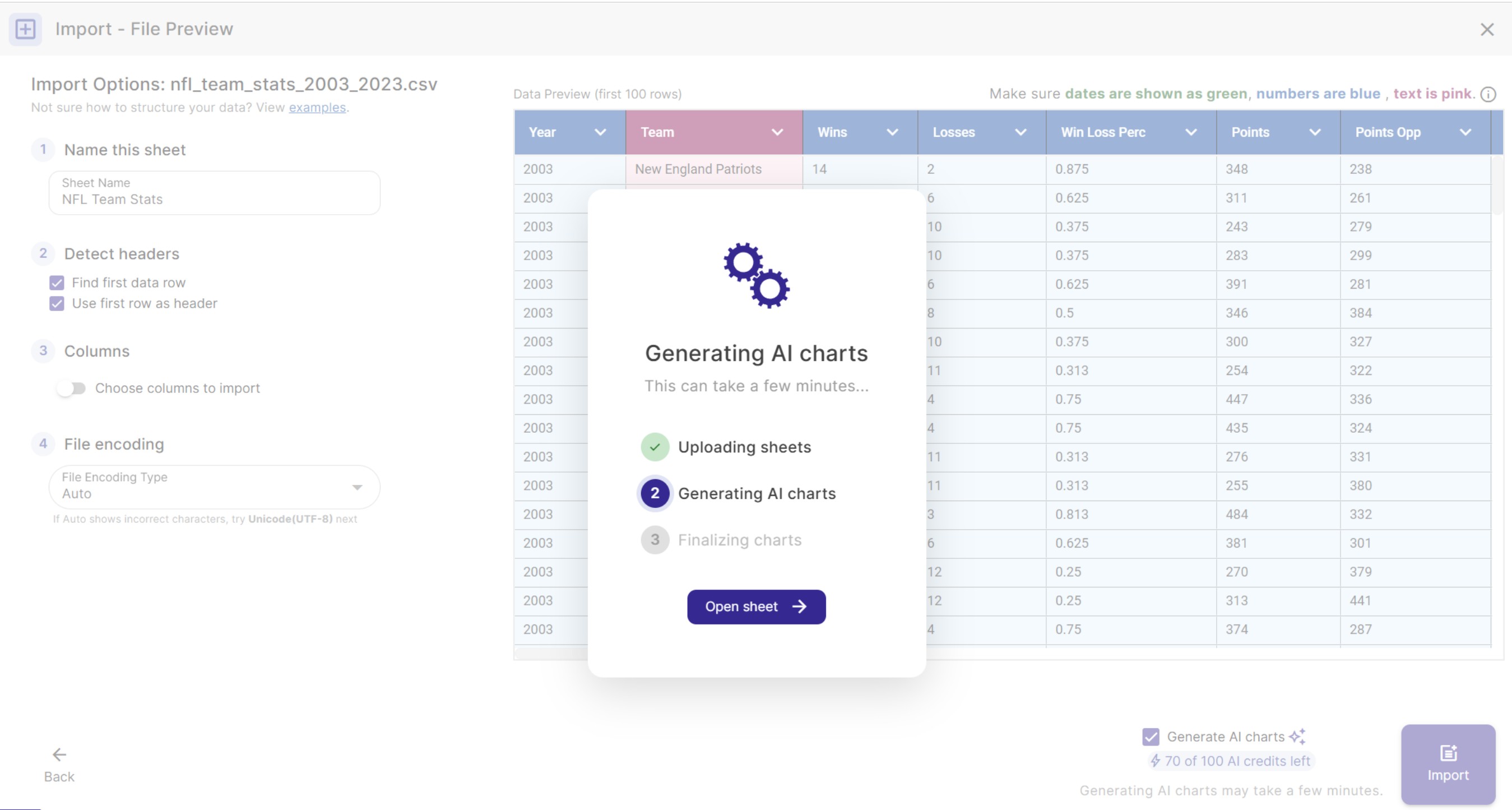Click the 14 wins cell

(x=860, y=169)
